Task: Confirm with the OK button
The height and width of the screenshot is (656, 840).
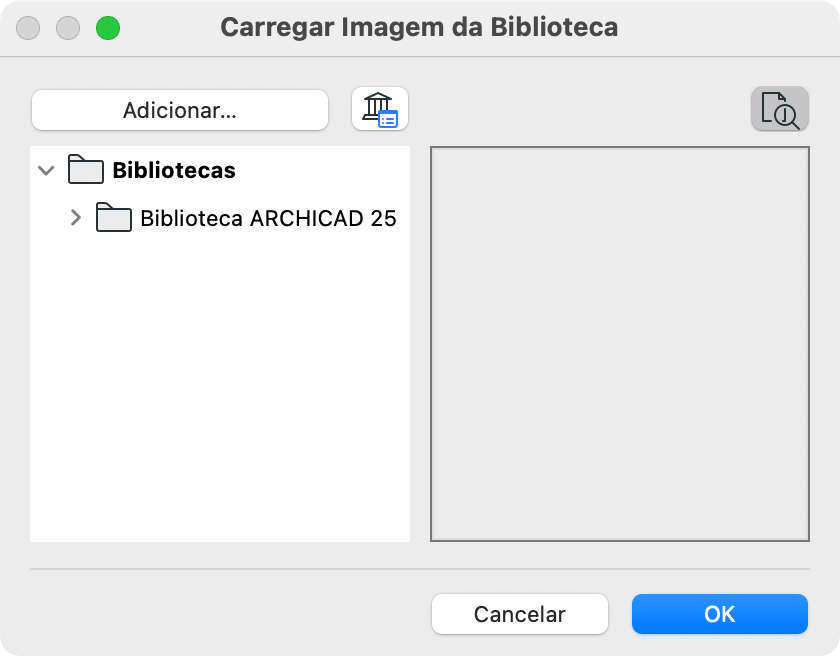Action: (x=719, y=614)
